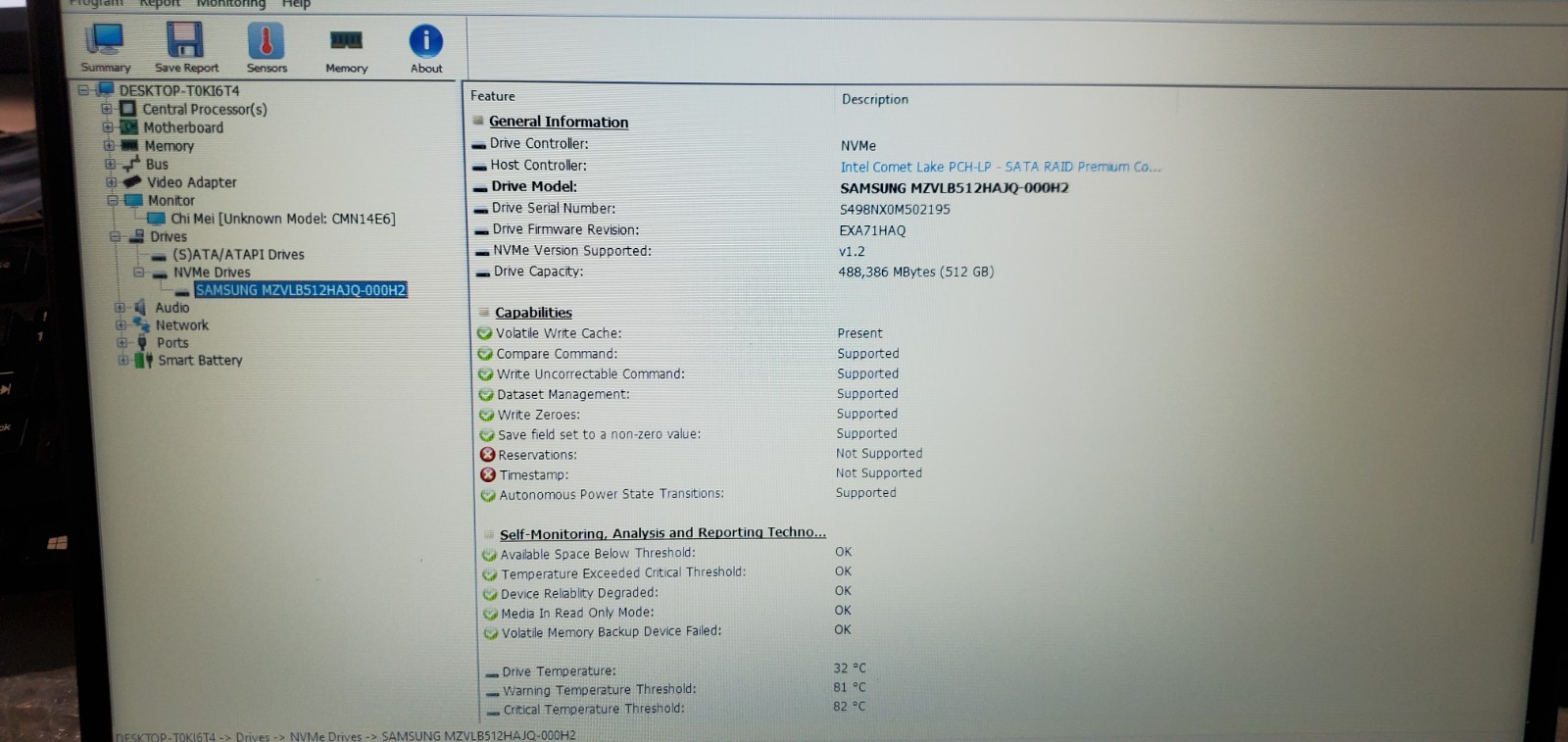Select the NVMe Drives tree item
1568x742 pixels.
point(212,272)
